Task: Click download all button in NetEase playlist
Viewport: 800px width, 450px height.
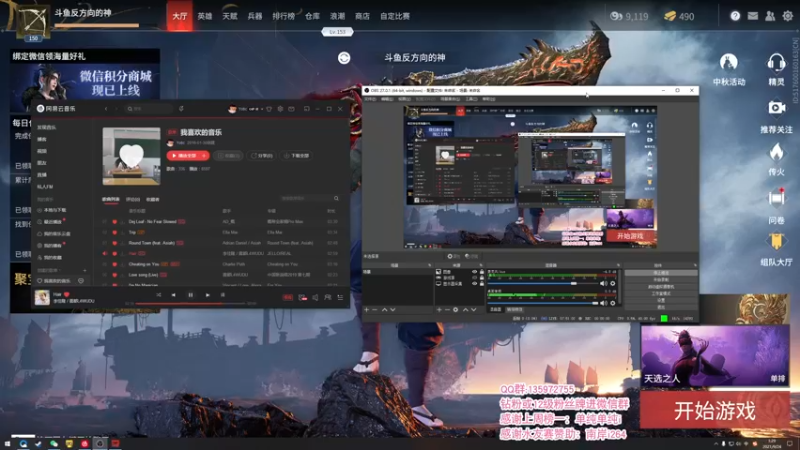Action: (x=296, y=156)
